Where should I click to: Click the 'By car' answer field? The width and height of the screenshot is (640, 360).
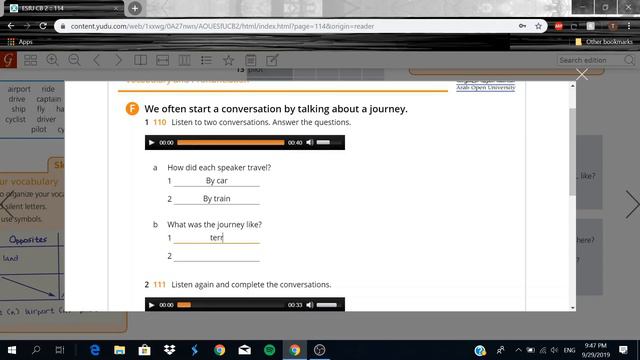pos(217,181)
